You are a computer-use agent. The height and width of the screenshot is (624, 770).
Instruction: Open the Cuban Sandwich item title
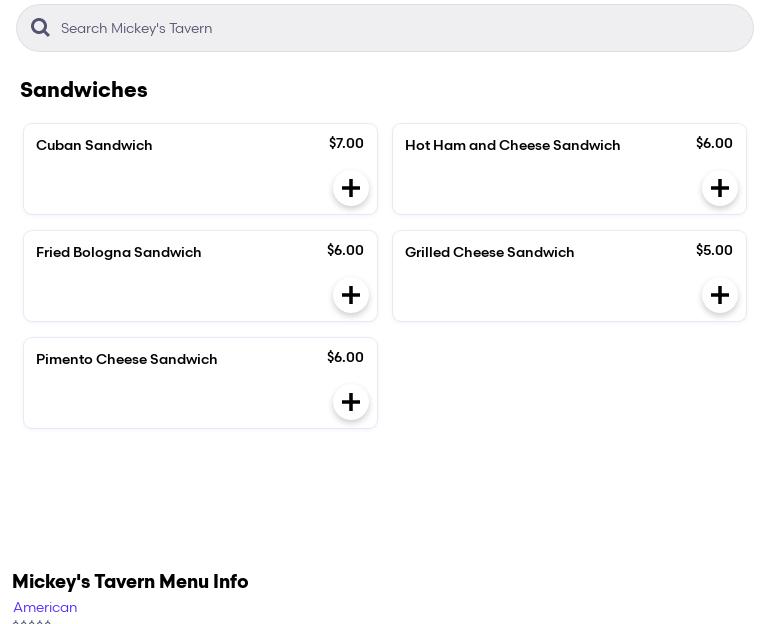(94, 145)
